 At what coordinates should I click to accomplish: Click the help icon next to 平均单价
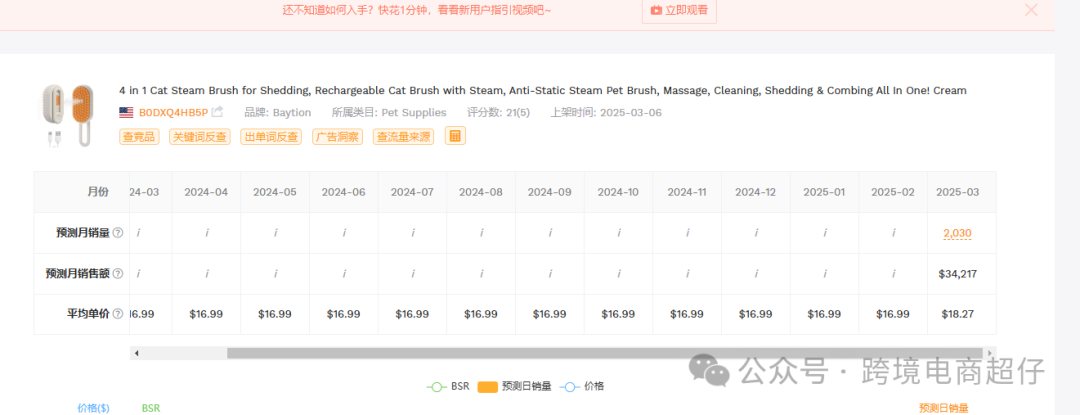118,314
